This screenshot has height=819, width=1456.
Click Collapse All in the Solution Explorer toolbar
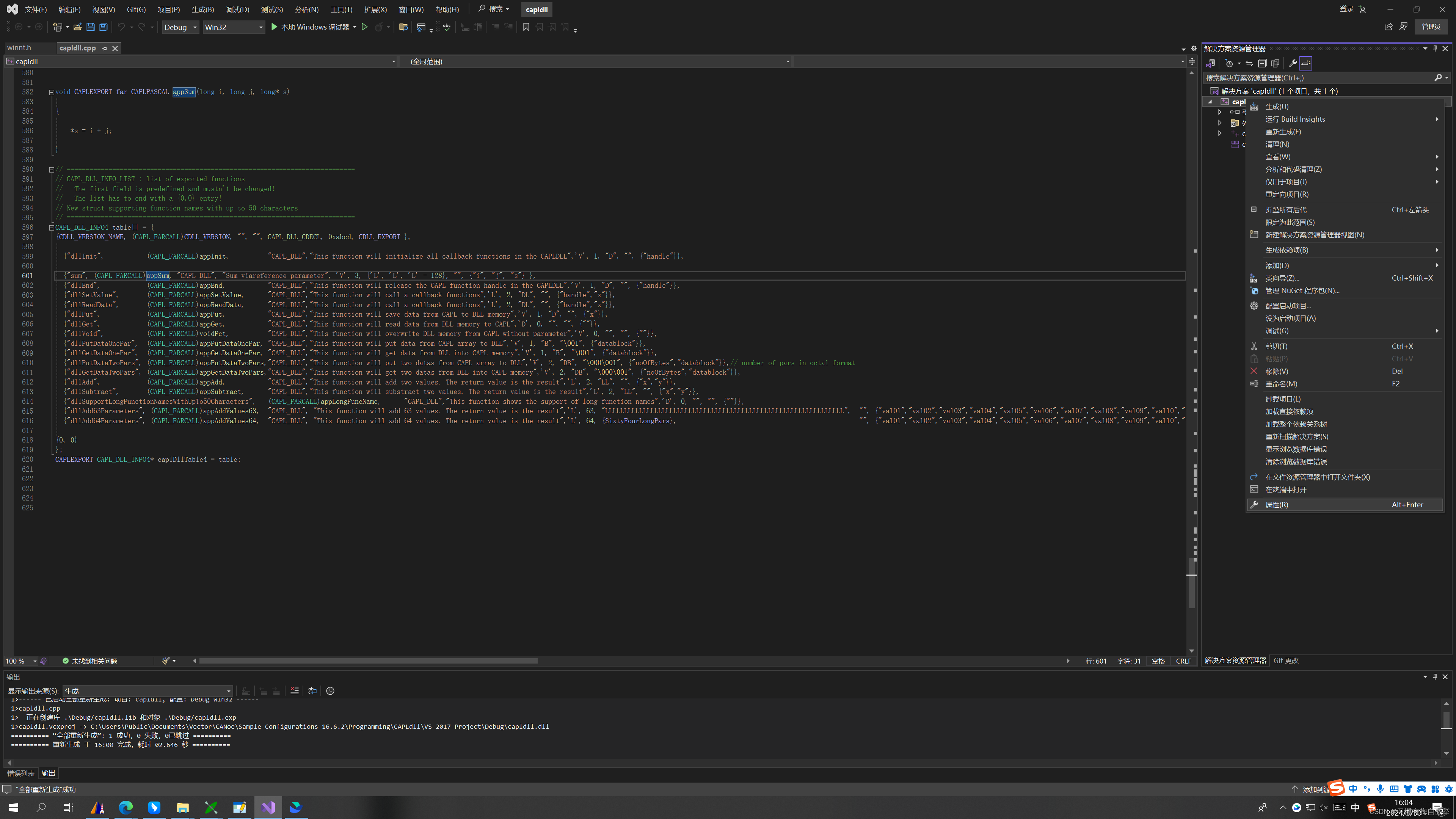coord(1262,63)
